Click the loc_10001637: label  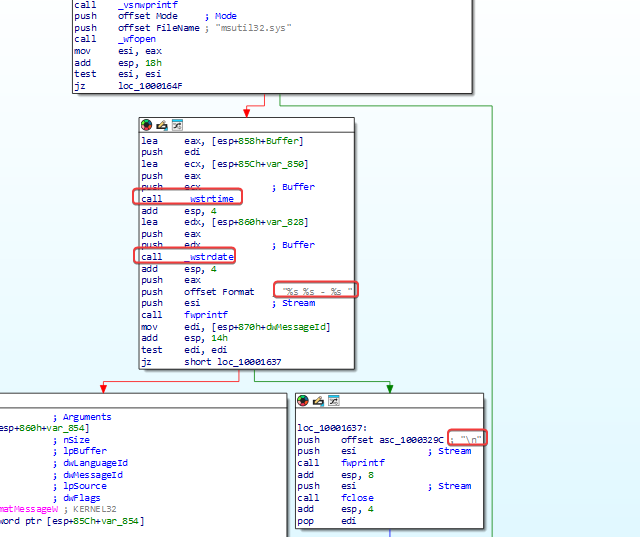tap(332, 428)
